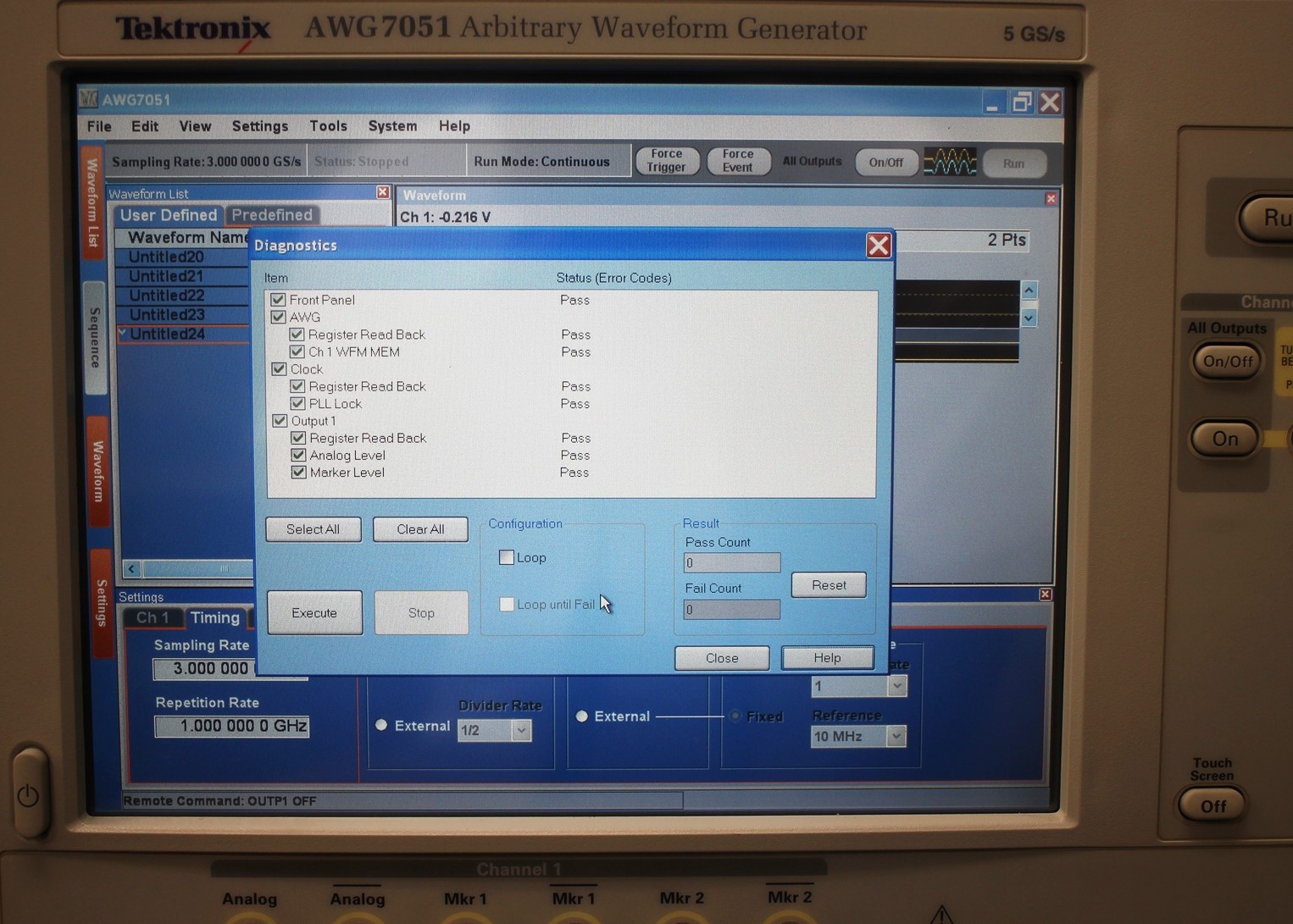Uncheck the Front Panel diagnostic item
1293x924 pixels.
[278, 300]
